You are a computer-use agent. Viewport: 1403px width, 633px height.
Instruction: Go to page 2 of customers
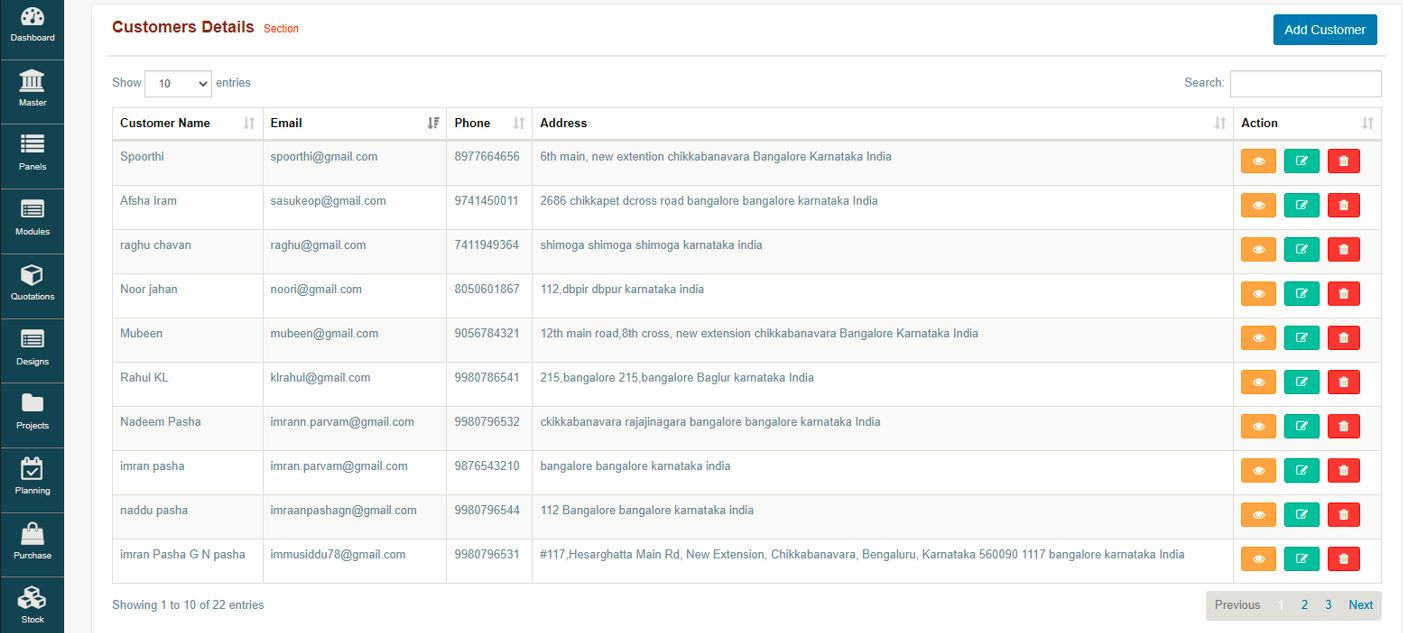(1304, 605)
